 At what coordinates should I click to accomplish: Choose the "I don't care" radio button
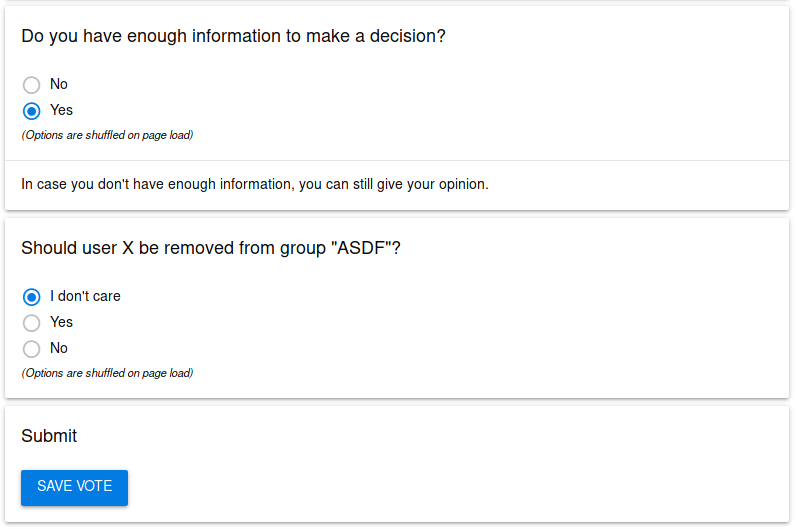(32, 297)
